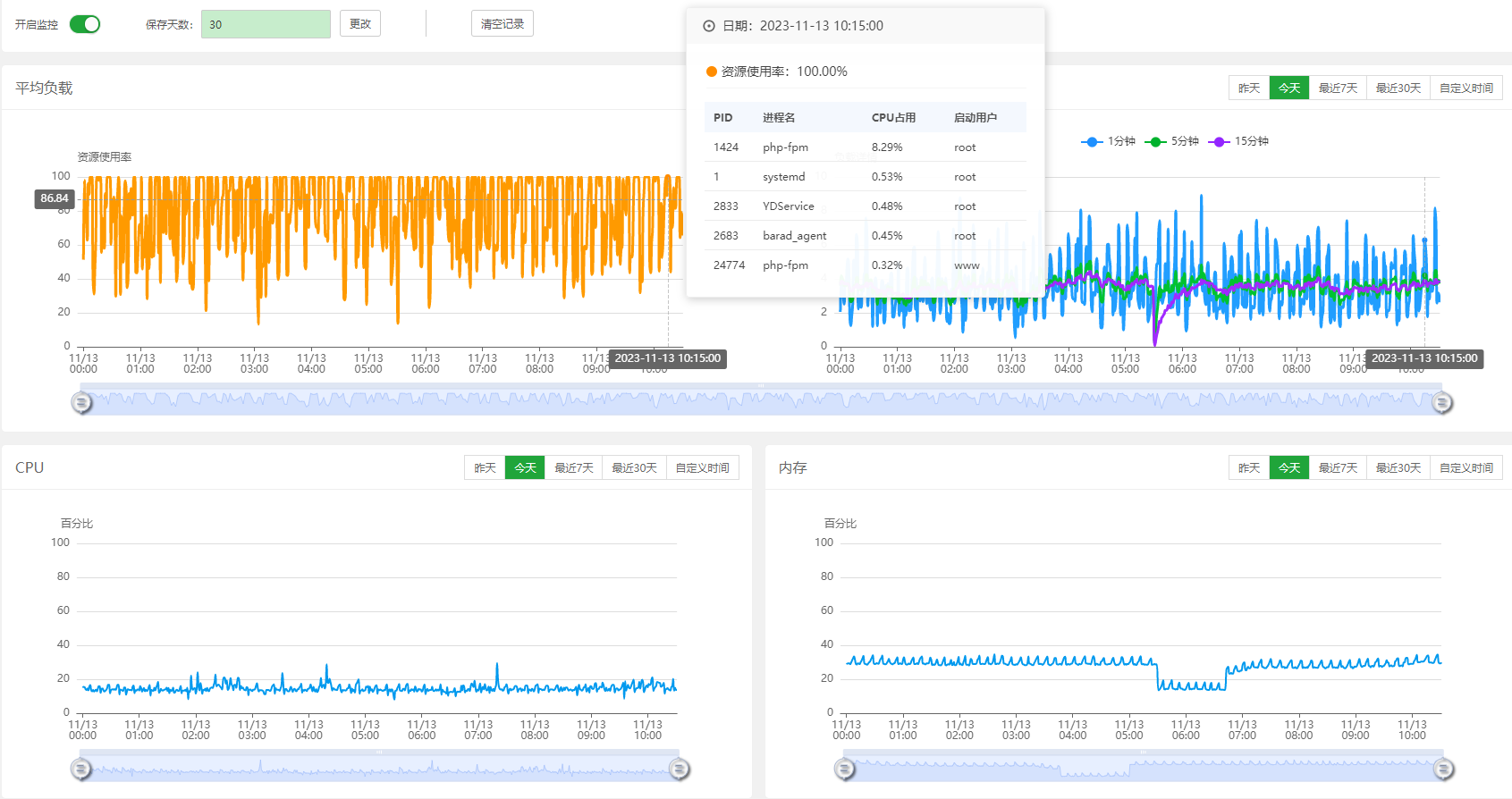This screenshot has height=799, width=1512.
Task: Click the 内存 panel title
Action: click(x=793, y=467)
